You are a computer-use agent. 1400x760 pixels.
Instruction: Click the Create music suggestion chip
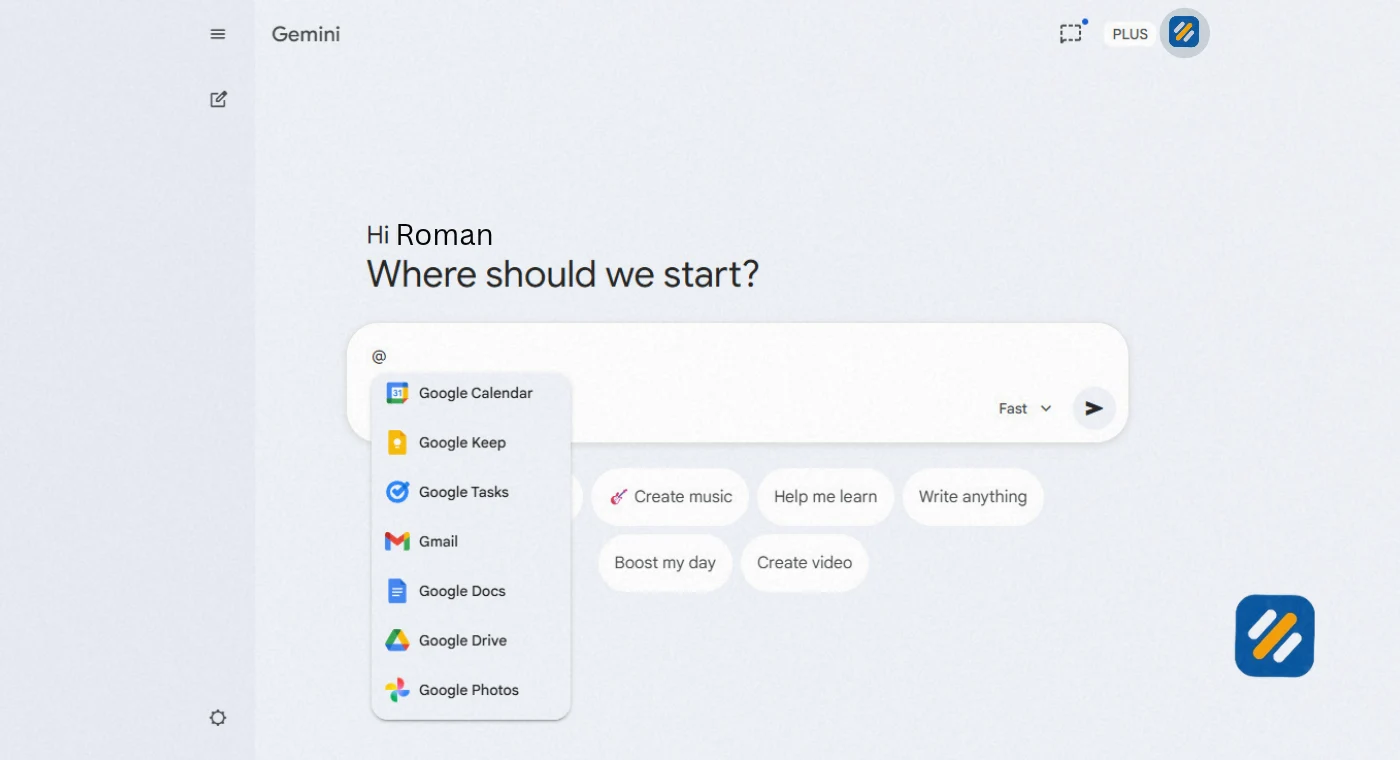coord(670,497)
